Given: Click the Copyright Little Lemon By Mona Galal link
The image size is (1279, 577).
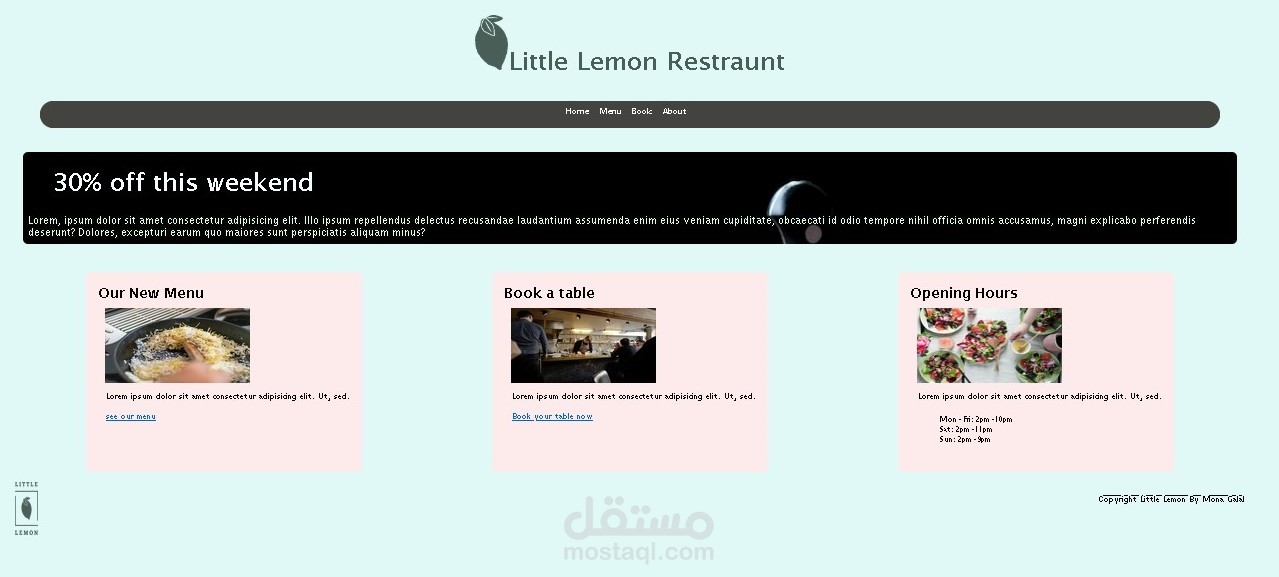Looking at the screenshot, I should click(1170, 499).
